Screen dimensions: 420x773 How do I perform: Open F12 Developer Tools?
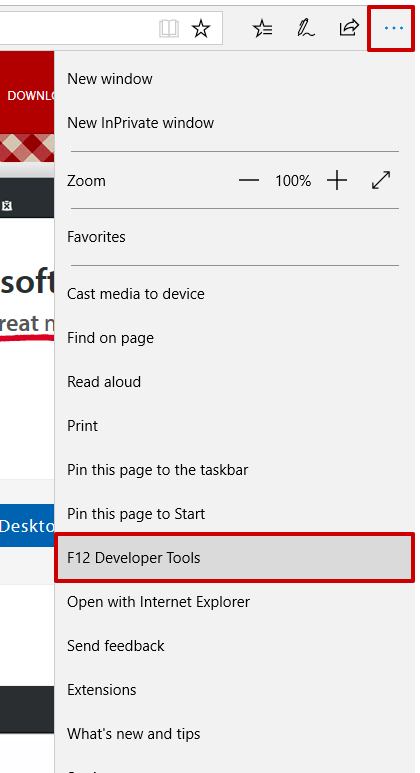click(x=235, y=558)
